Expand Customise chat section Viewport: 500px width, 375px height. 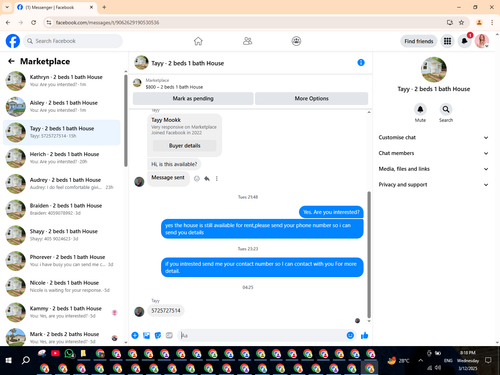[434, 137]
